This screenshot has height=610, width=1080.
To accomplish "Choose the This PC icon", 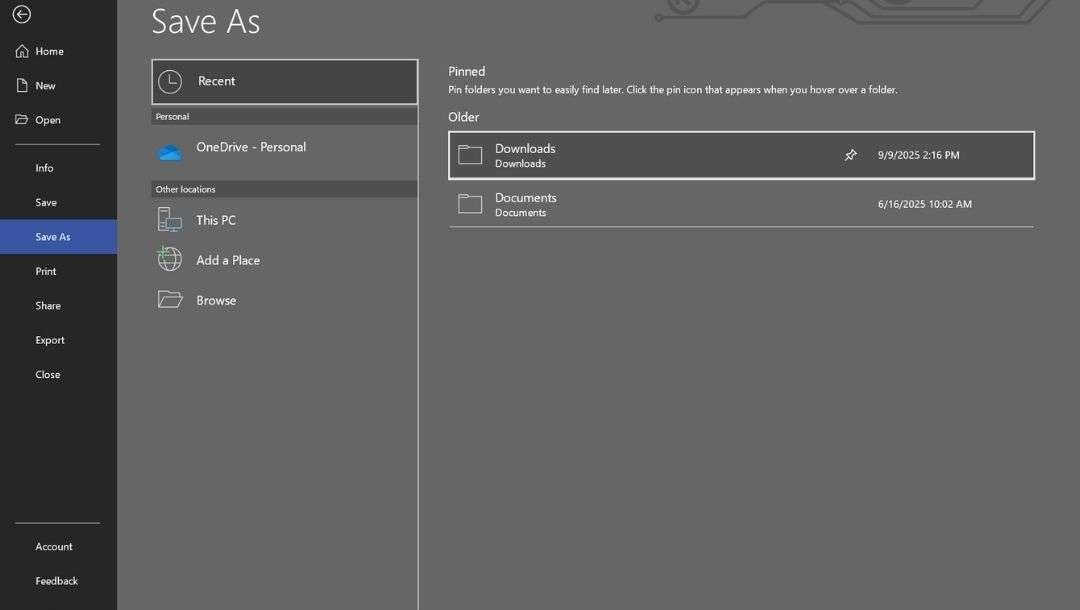I will coord(169,219).
